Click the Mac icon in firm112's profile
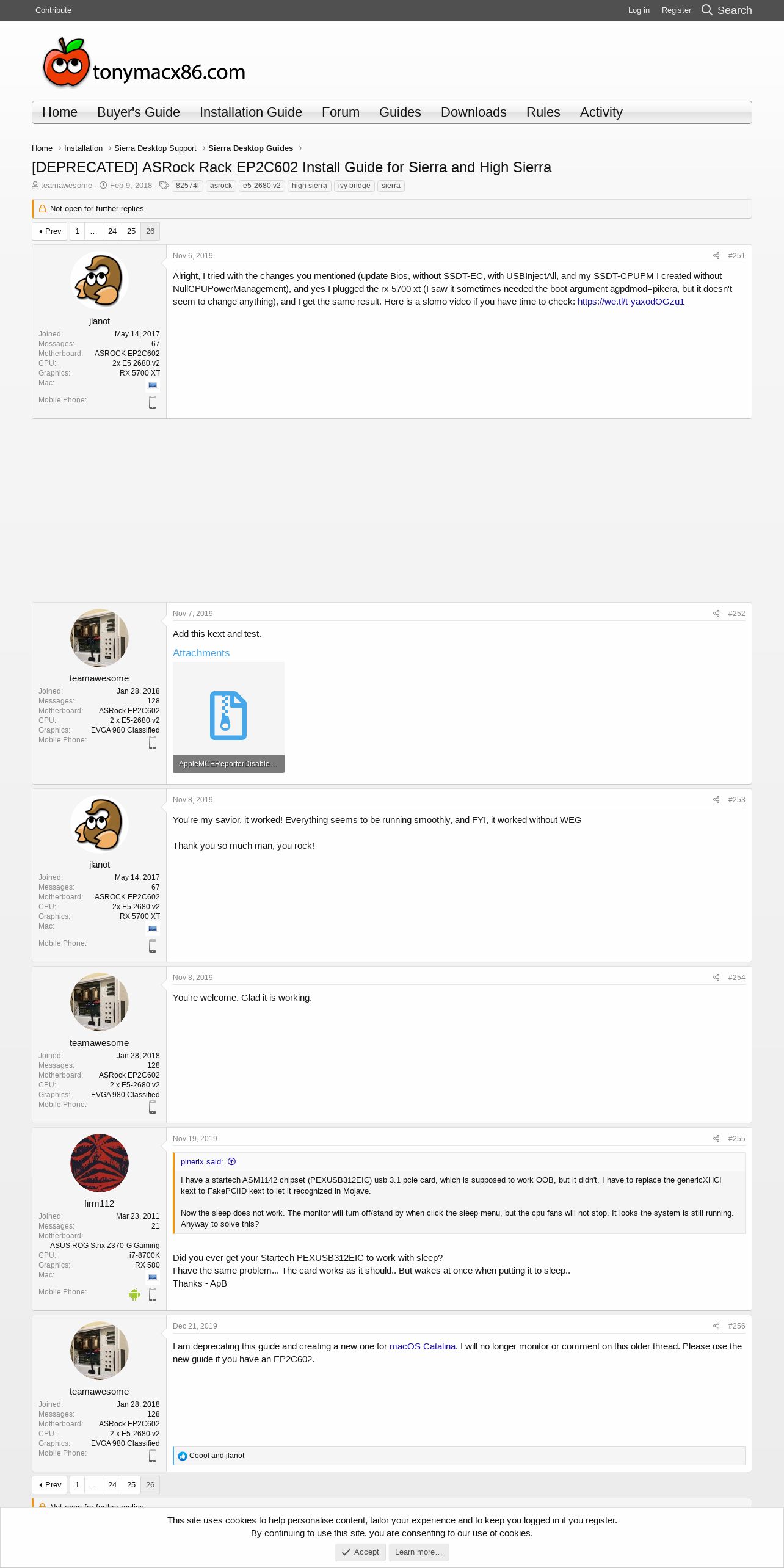 click(x=153, y=1277)
